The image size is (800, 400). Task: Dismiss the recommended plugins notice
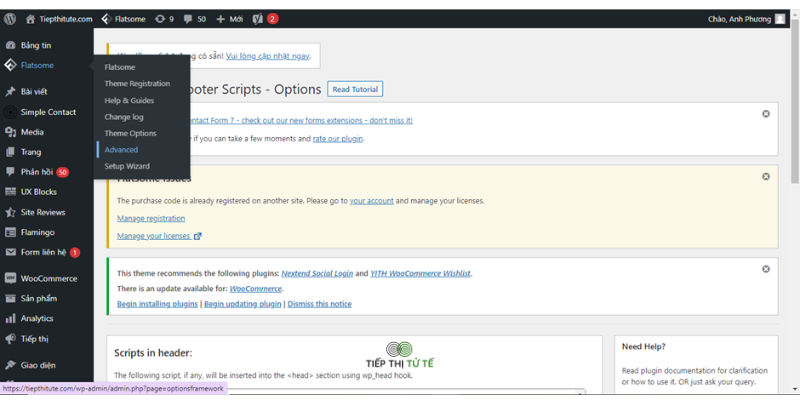point(766,269)
